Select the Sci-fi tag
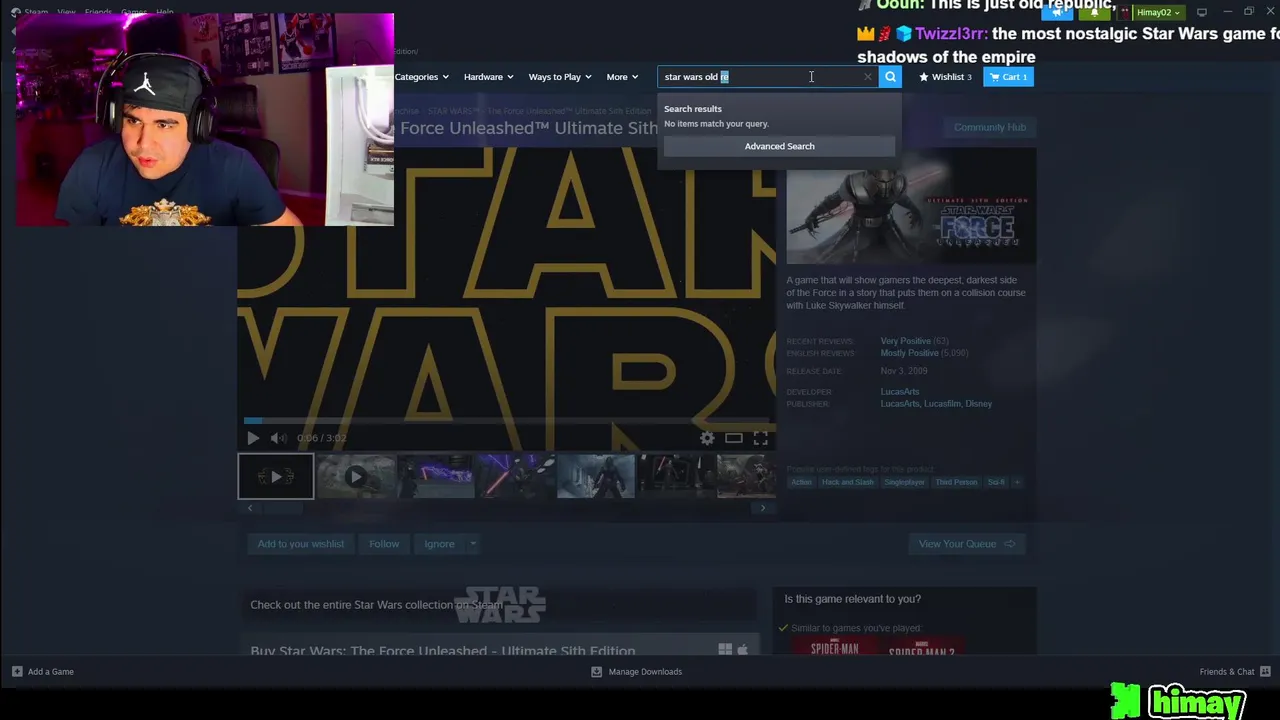 pyautogui.click(x=996, y=482)
